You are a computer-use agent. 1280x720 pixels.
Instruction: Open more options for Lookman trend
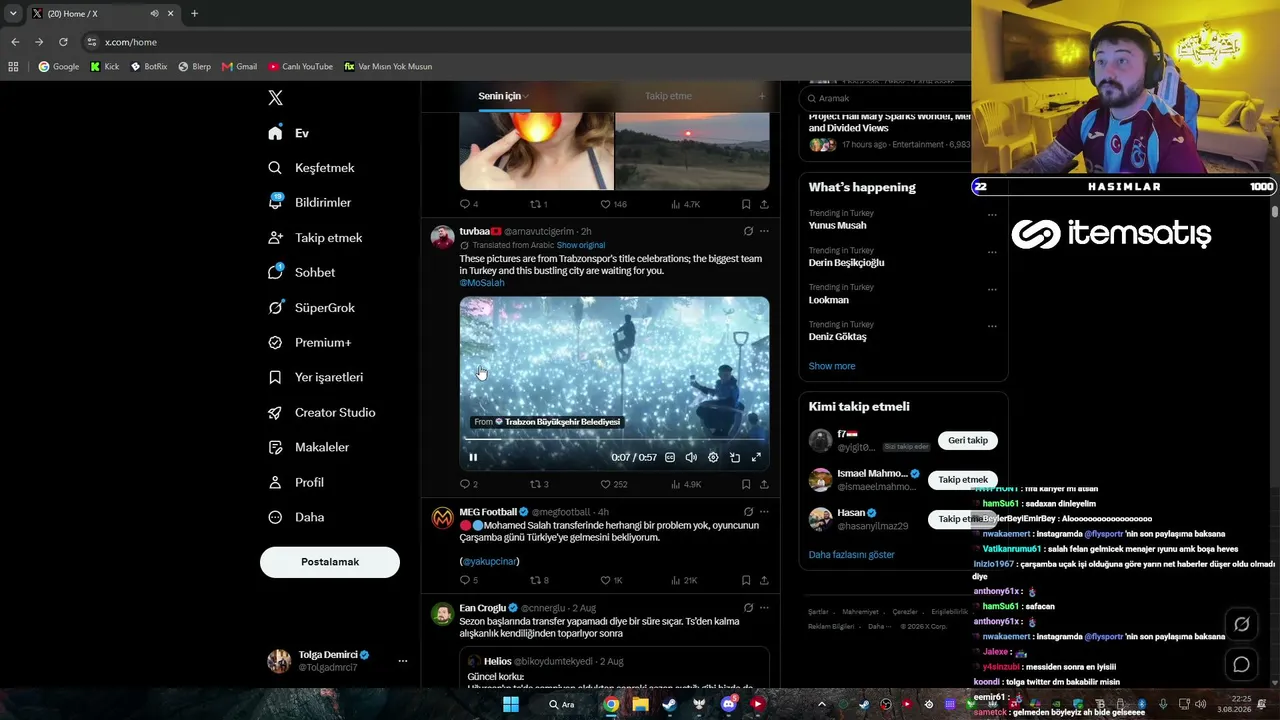point(992,289)
